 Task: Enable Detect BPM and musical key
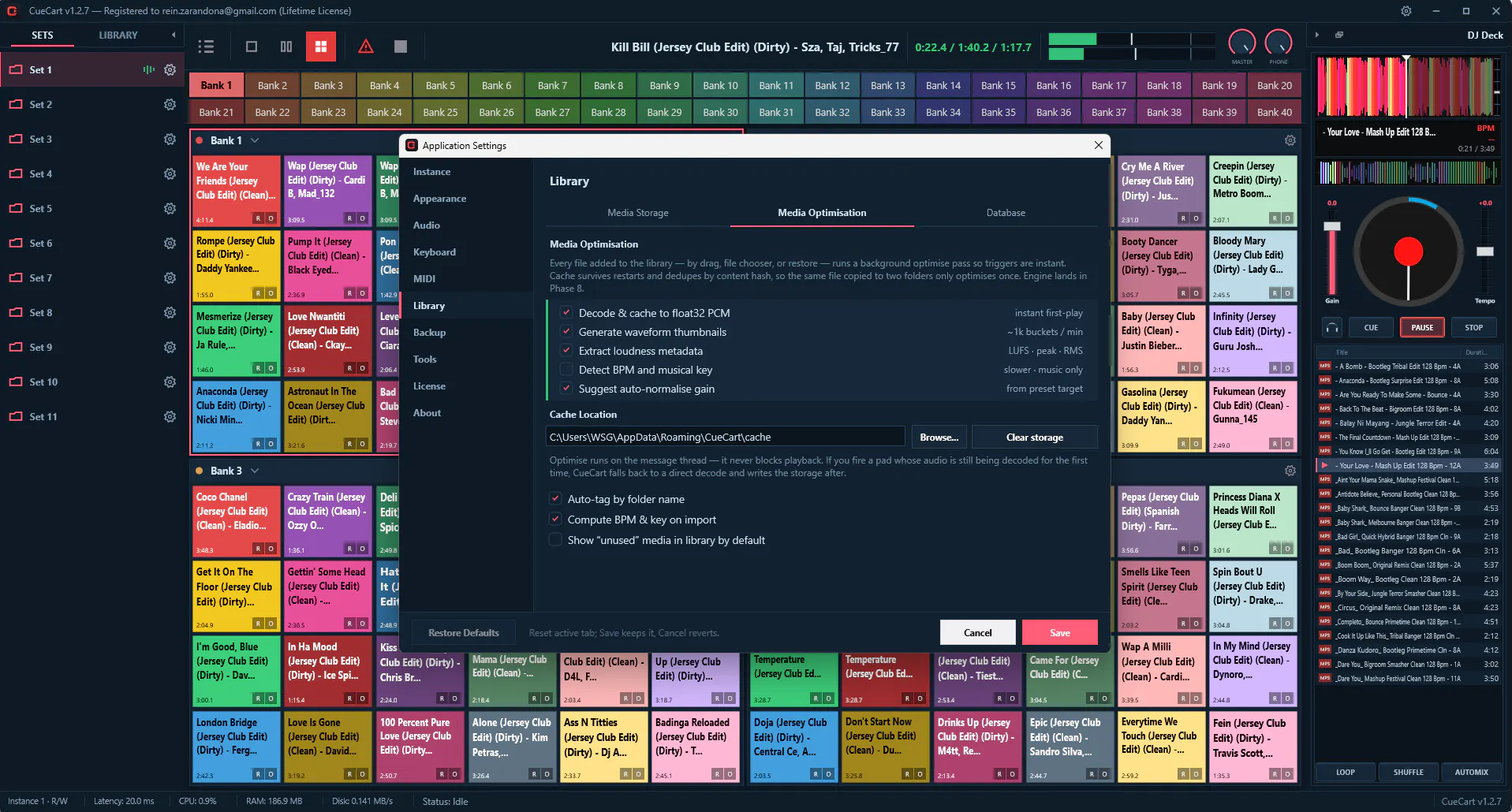point(566,370)
